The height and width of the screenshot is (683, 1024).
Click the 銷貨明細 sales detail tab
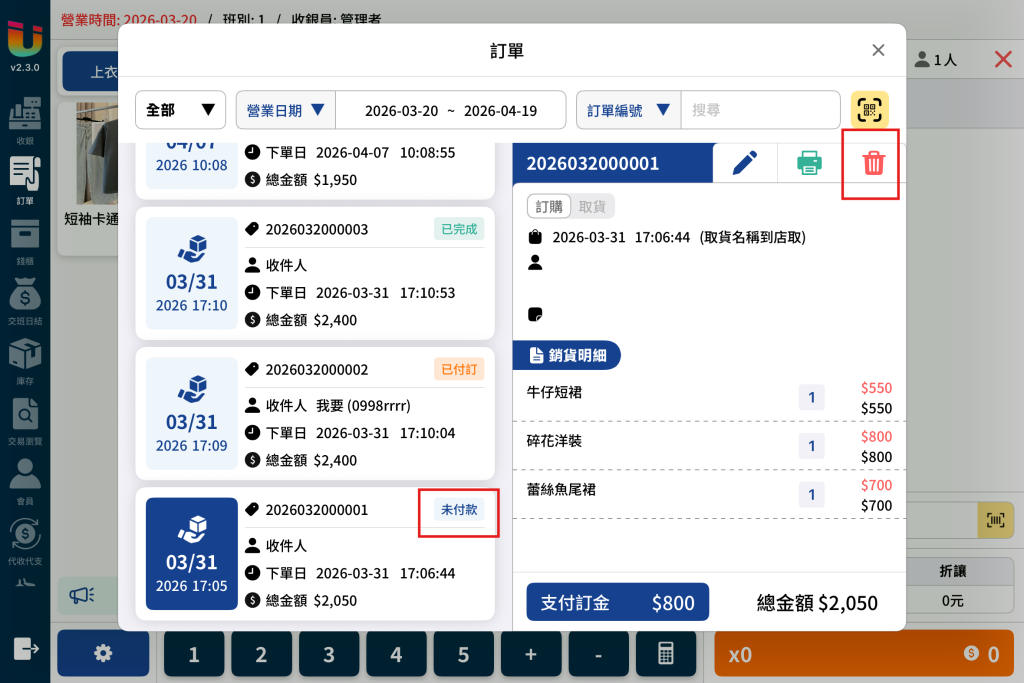pyautogui.click(x=567, y=355)
